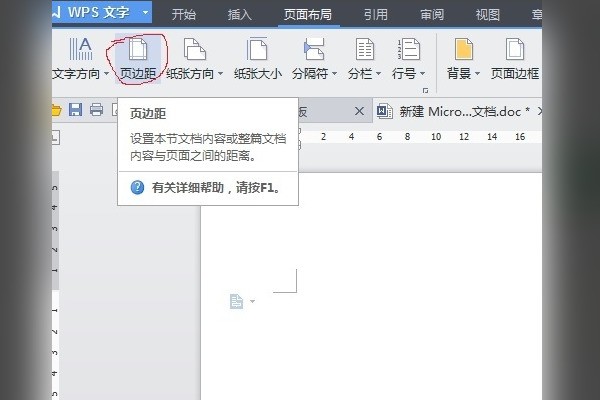The width and height of the screenshot is (600, 400).
Task: Click the Paper Orientation (纸张方向) icon
Action: [195, 49]
